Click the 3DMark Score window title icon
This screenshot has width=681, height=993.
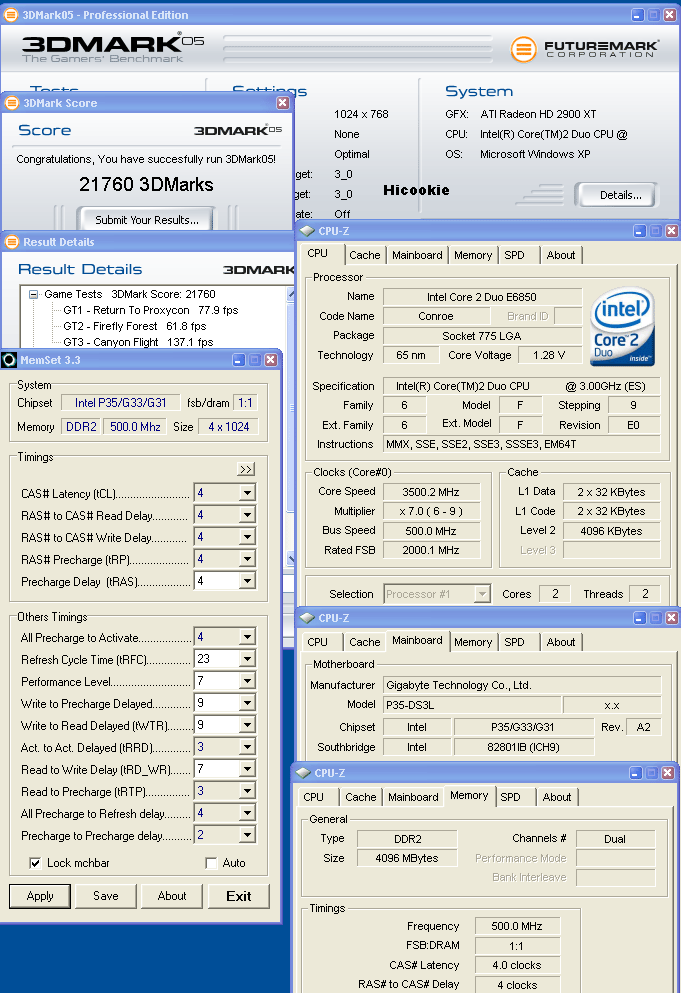tap(11, 103)
